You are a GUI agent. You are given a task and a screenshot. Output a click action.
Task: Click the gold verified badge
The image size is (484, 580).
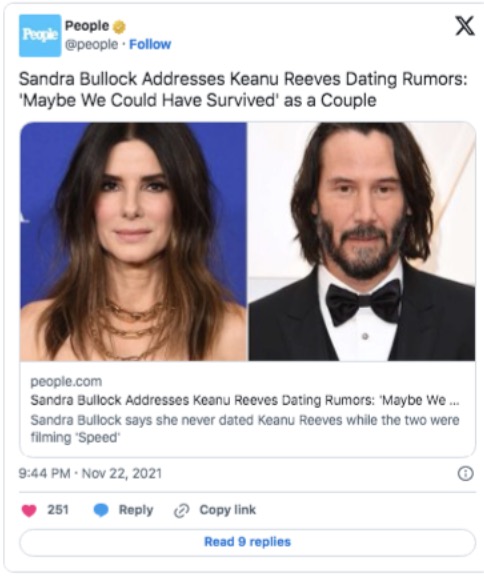click(x=119, y=27)
